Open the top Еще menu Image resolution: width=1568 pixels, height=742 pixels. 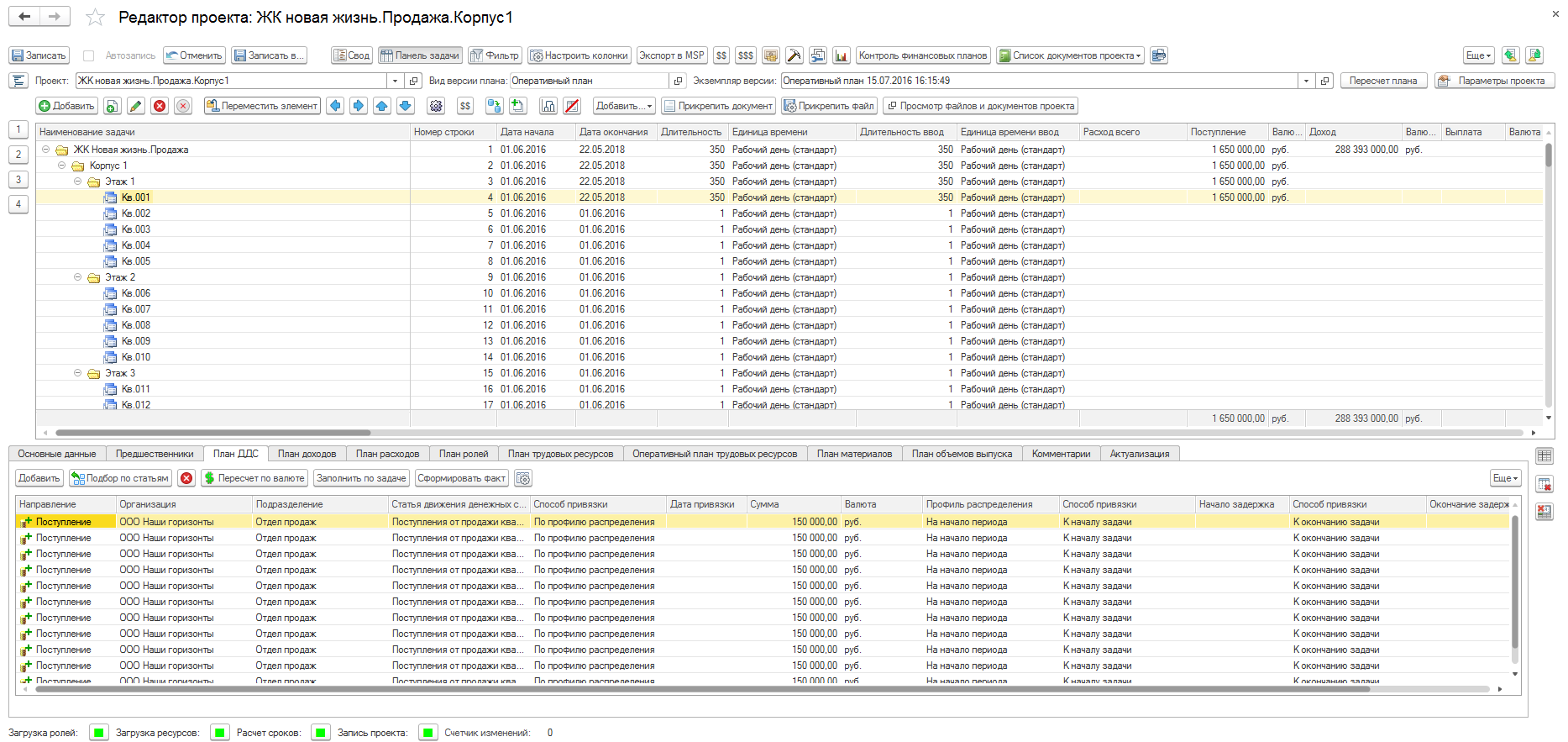pos(1478,55)
